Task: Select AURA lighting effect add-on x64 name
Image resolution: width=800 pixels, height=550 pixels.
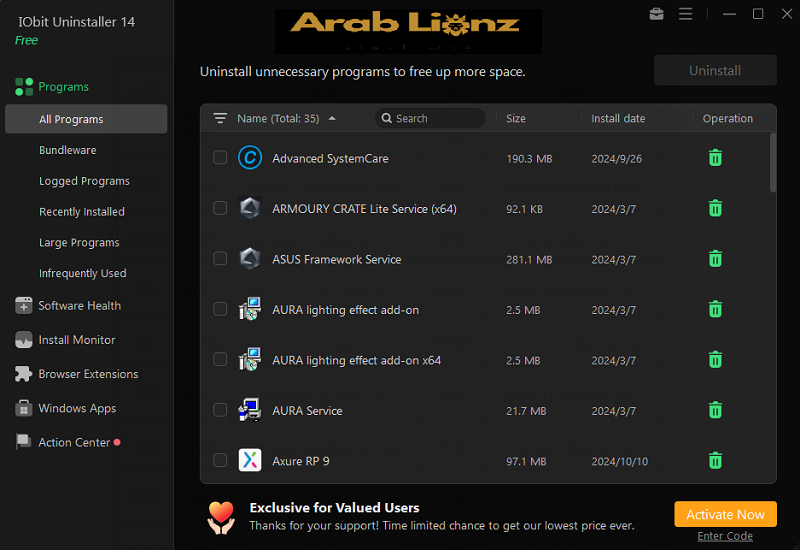Action: pyautogui.click(x=356, y=360)
